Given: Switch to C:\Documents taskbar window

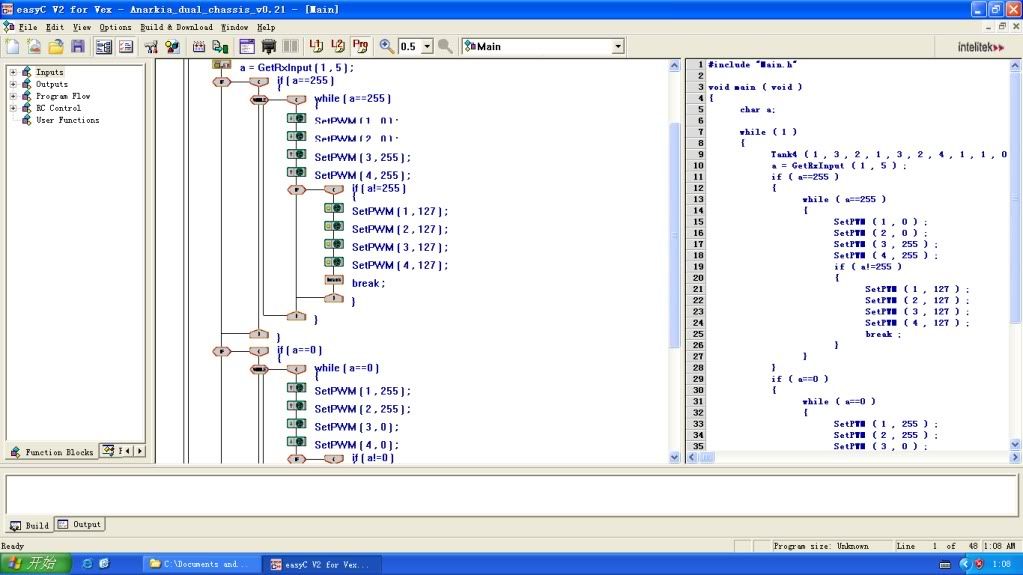Looking at the screenshot, I should click(x=201, y=564).
